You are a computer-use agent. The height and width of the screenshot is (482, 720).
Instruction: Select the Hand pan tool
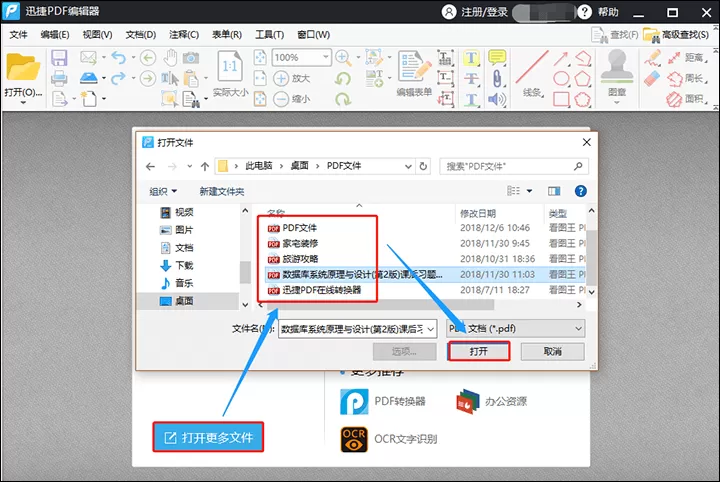pyautogui.click(x=171, y=57)
